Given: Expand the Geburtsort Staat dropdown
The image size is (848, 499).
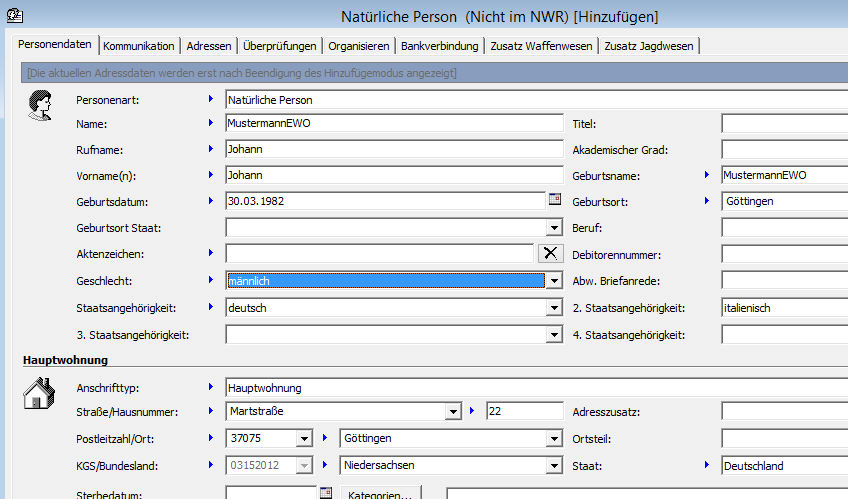Looking at the screenshot, I should pyautogui.click(x=554, y=228).
